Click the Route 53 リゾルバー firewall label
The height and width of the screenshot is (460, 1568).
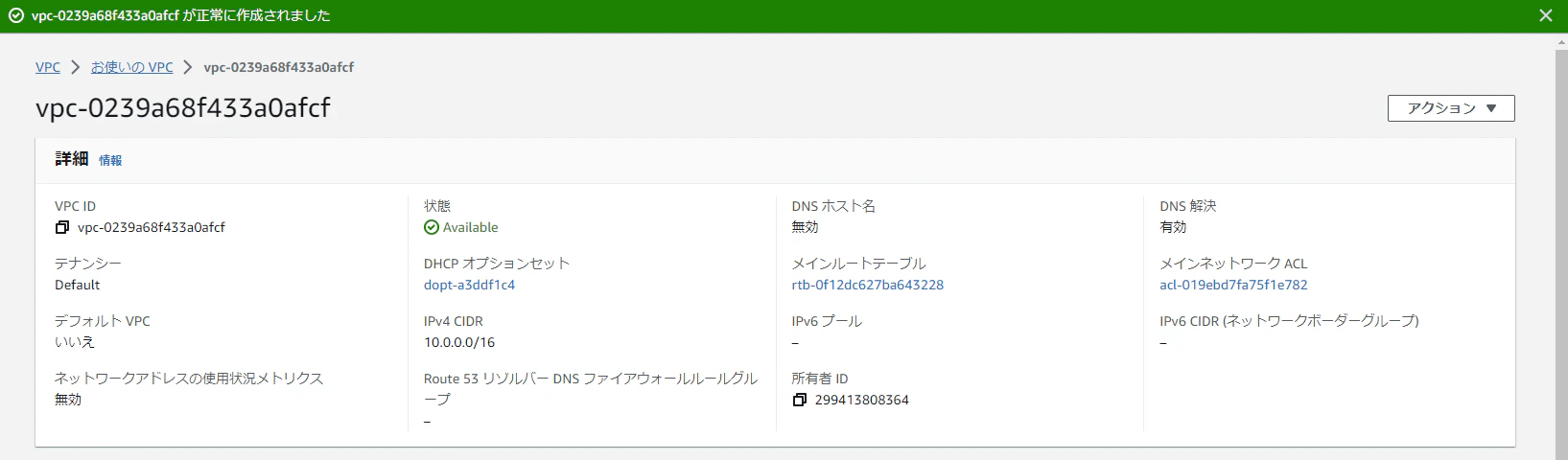(591, 388)
